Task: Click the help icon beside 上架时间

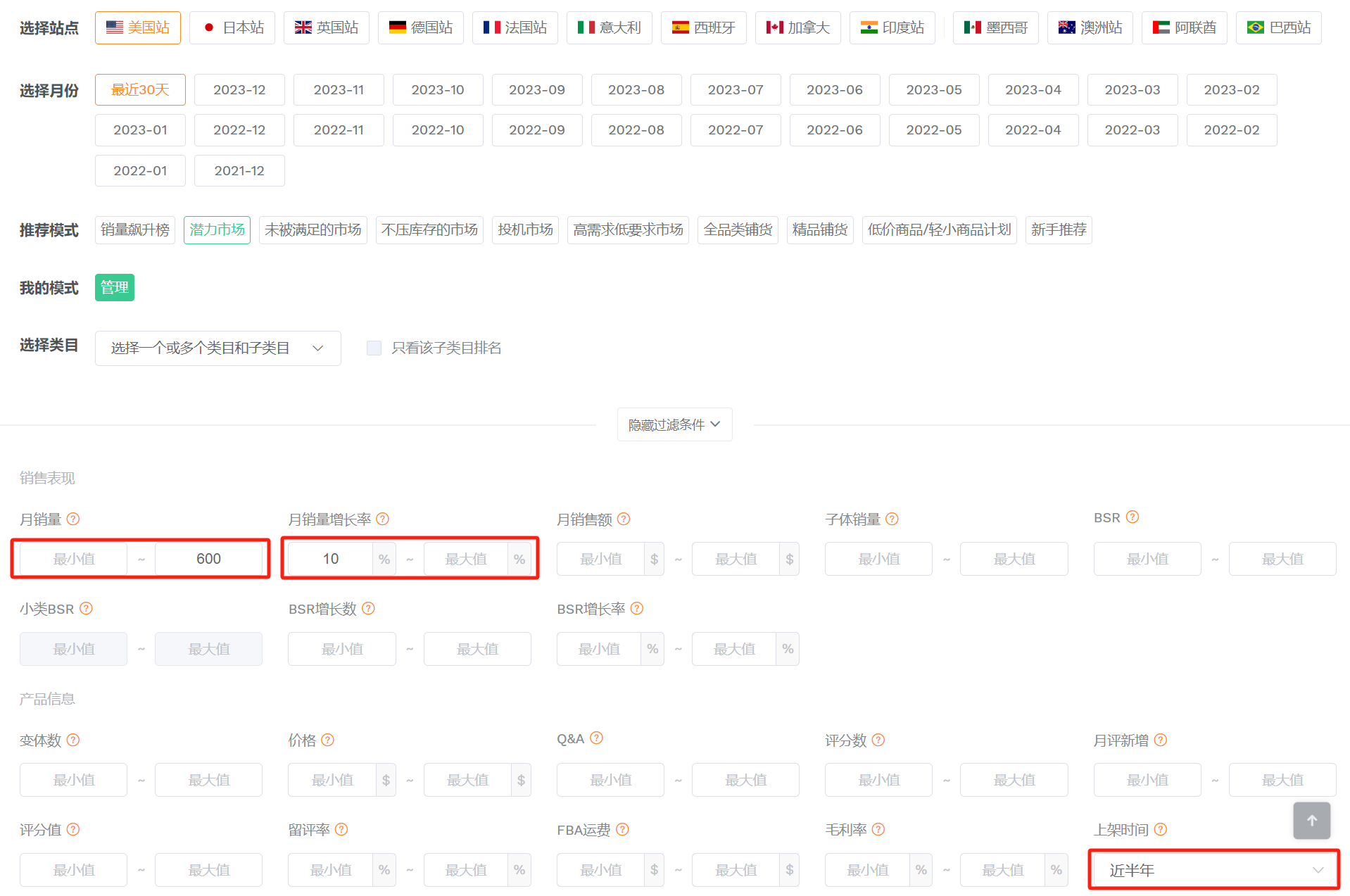Action: click(1160, 829)
